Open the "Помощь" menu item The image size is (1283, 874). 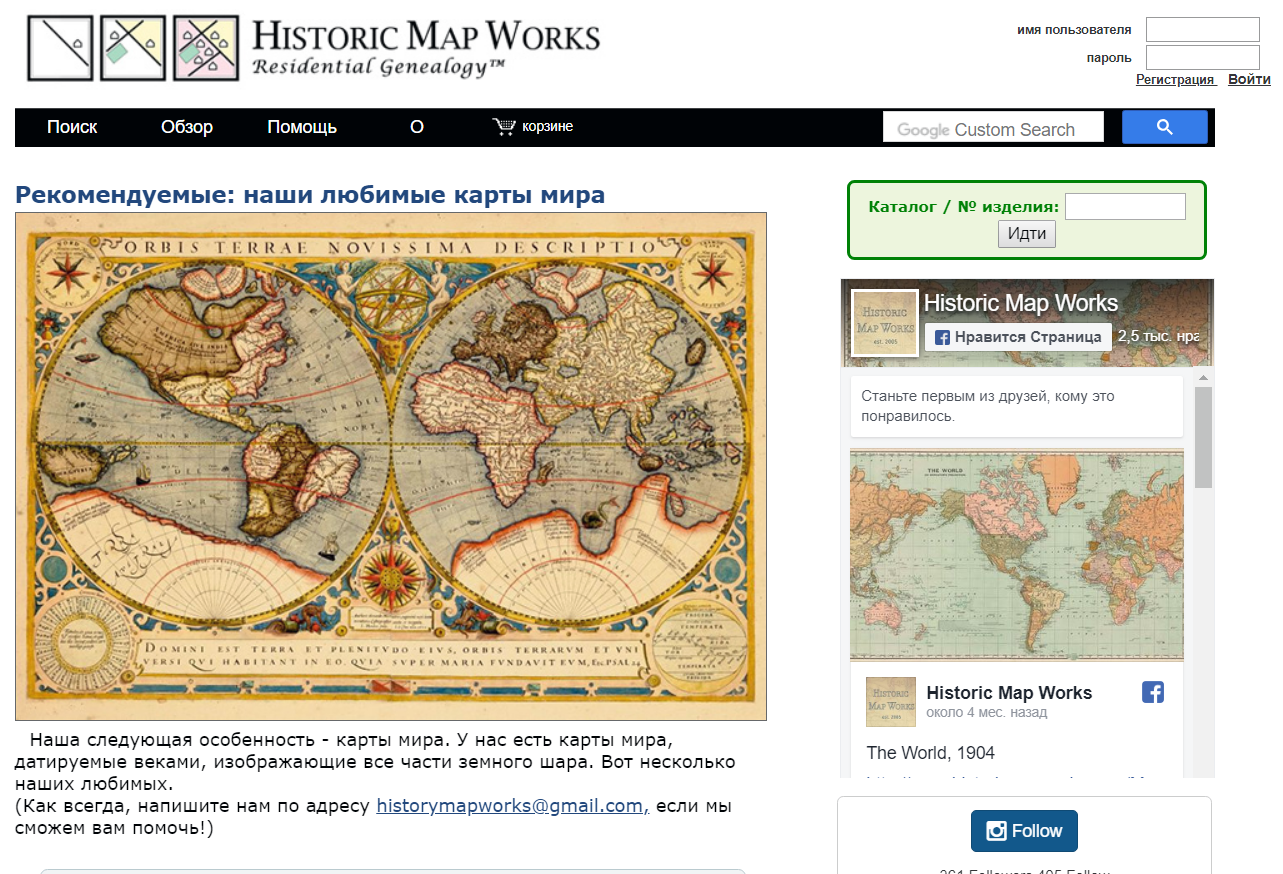tap(302, 127)
